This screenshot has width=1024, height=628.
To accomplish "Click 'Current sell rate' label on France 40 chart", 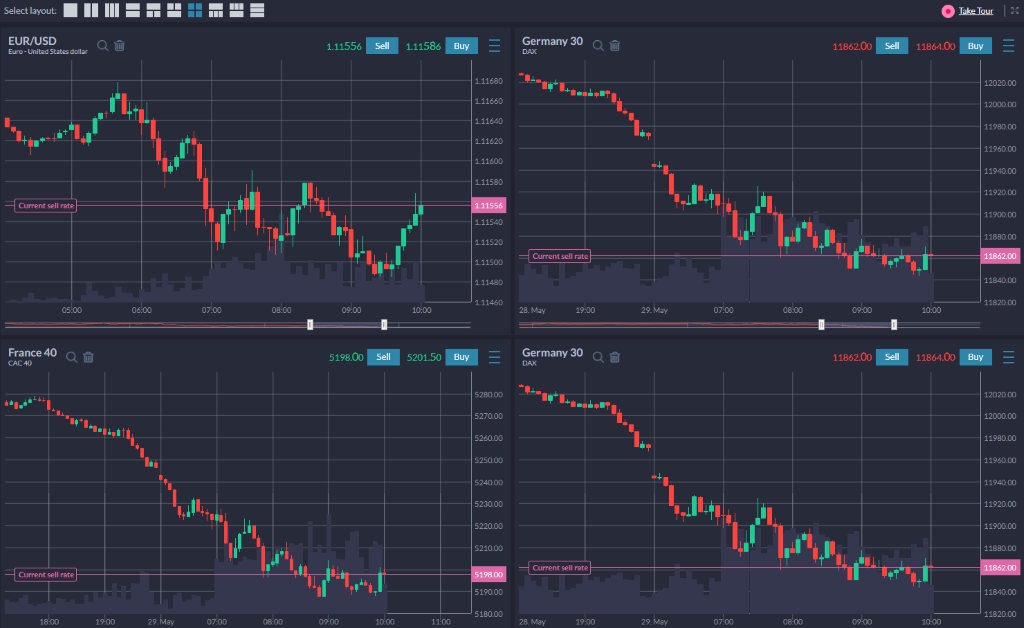I will point(46,574).
